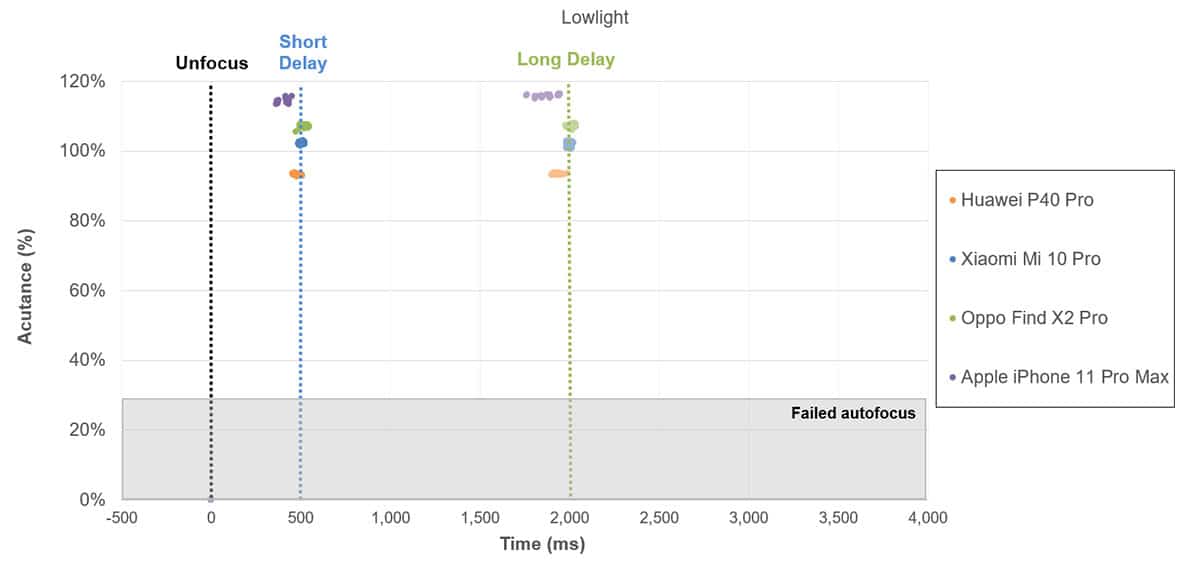Select the Oppo Find X2 Pro legend entry
The height and width of the screenshot is (561, 1200).
point(1034,318)
